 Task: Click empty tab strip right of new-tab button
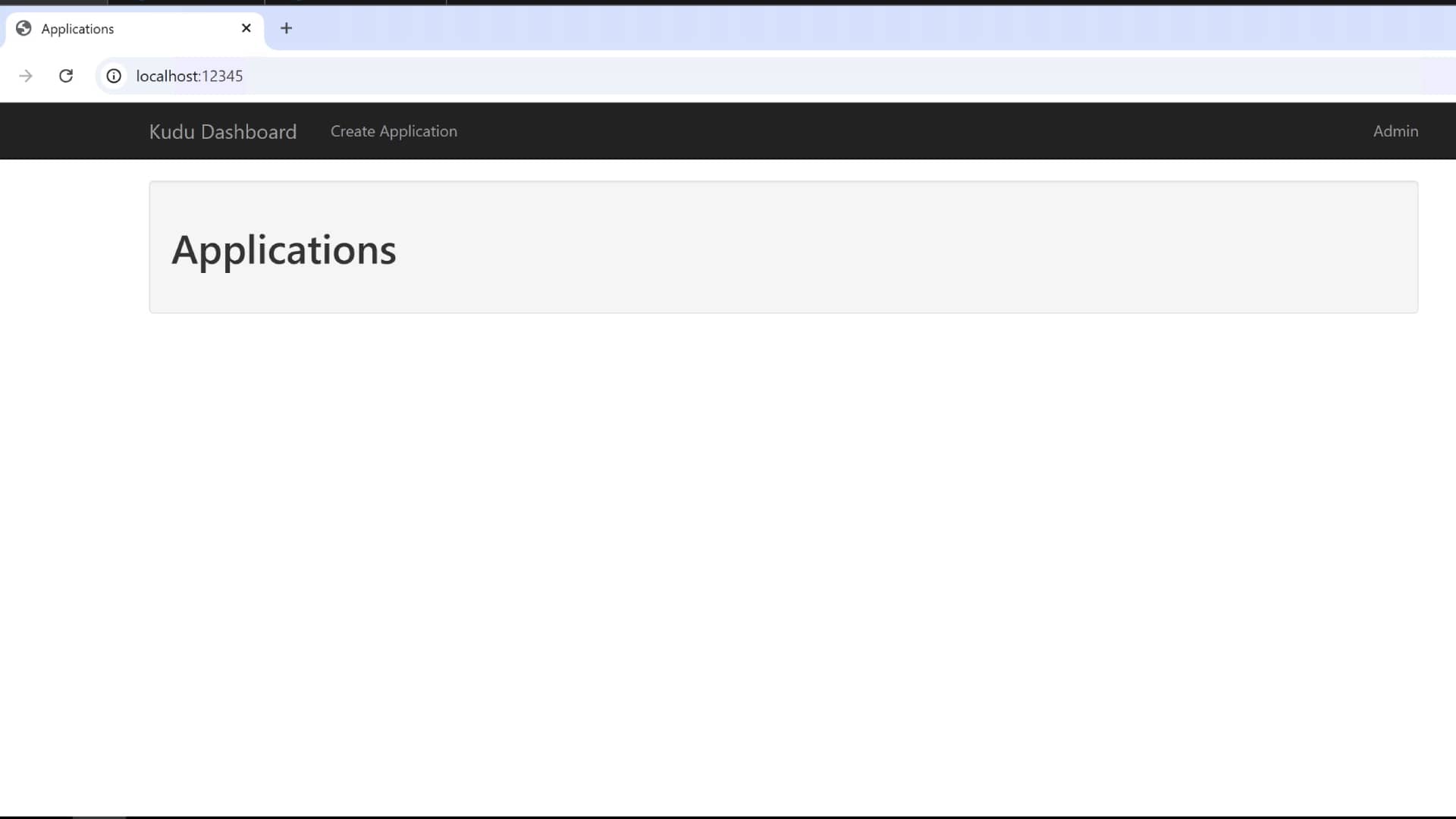point(834,28)
